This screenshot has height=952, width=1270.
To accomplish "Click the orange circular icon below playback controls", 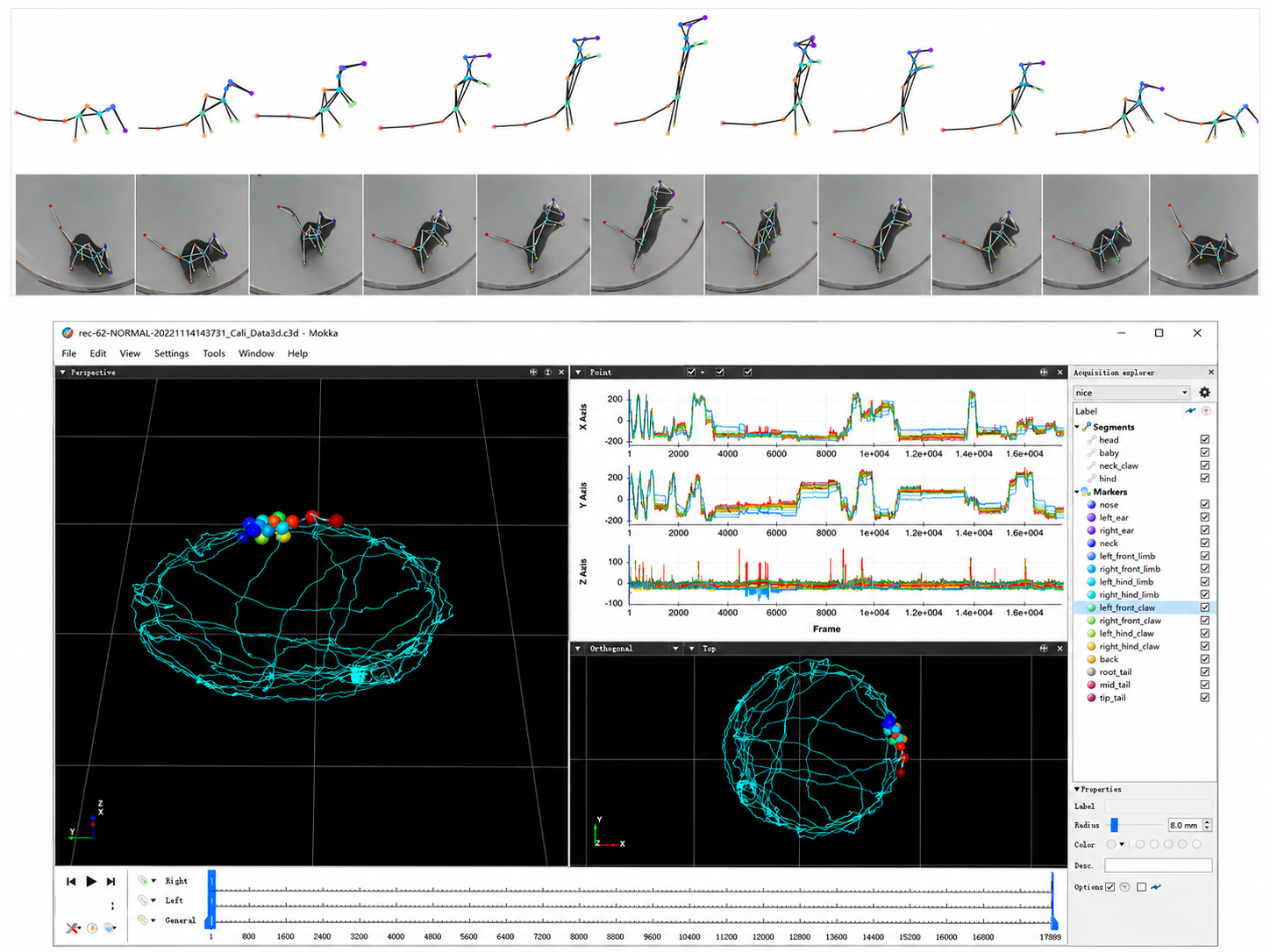I will (92, 927).
